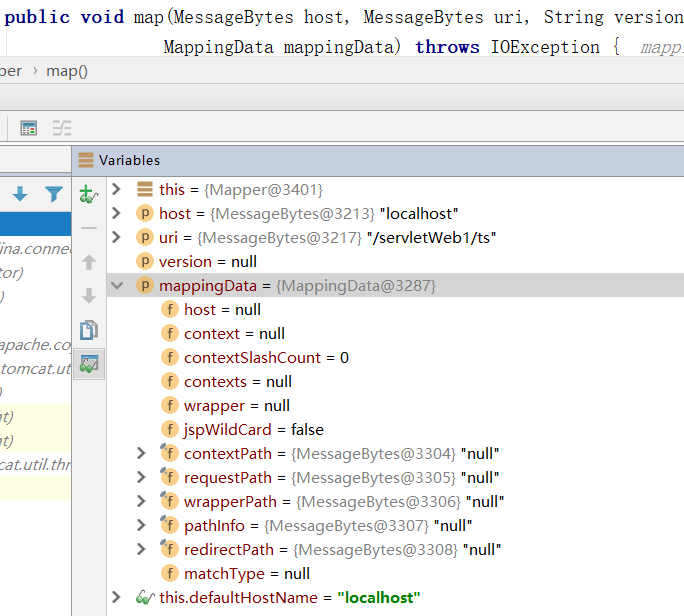Image resolution: width=684 pixels, height=616 pixels.
Task: Click the object icon beside this
Action: 145,189
